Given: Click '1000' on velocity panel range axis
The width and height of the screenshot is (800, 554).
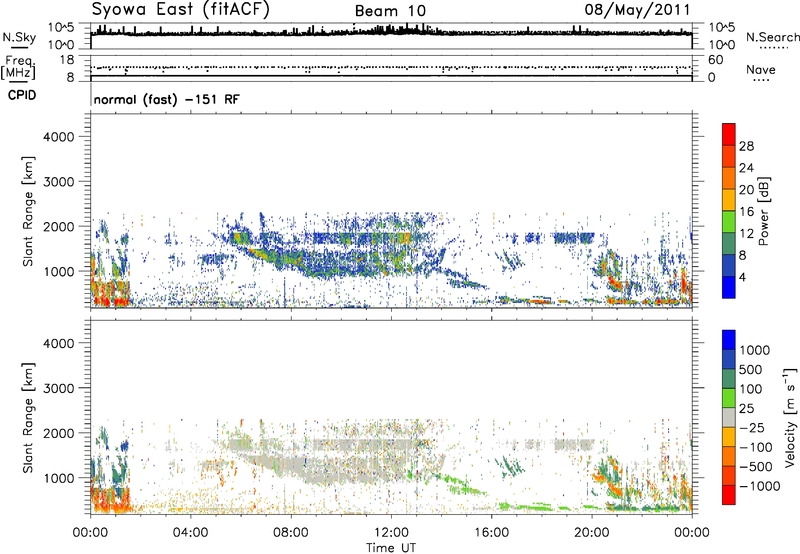Looking at the screenshot, I should click(59, 478).
